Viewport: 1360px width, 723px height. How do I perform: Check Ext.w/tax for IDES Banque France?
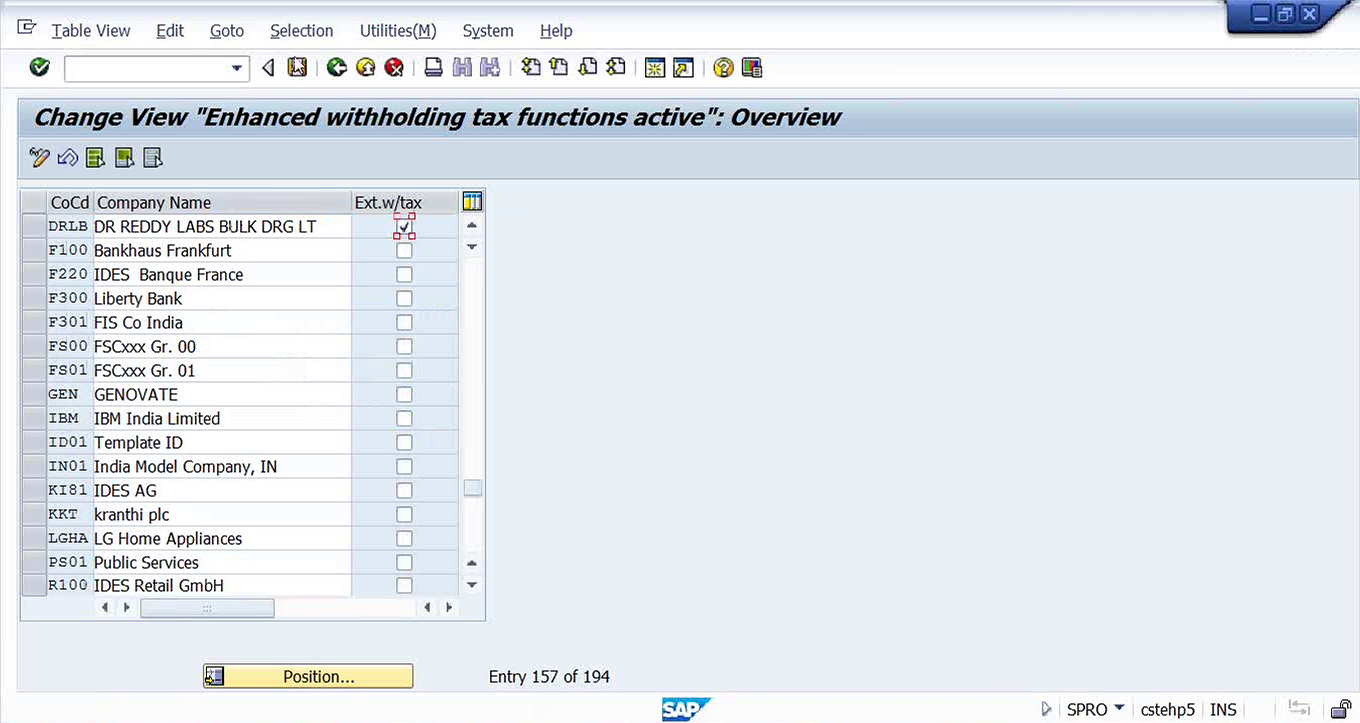(404, 275)
